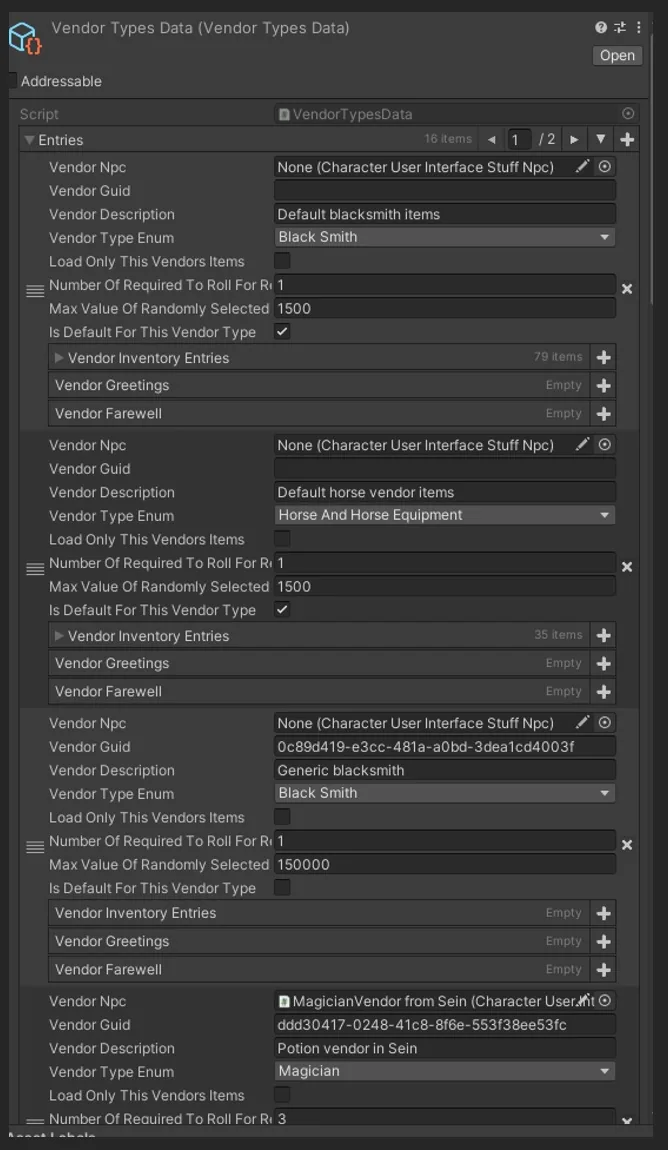Enable Load Only This Vendors Items for Generic blacksmith

click(282, 817)
